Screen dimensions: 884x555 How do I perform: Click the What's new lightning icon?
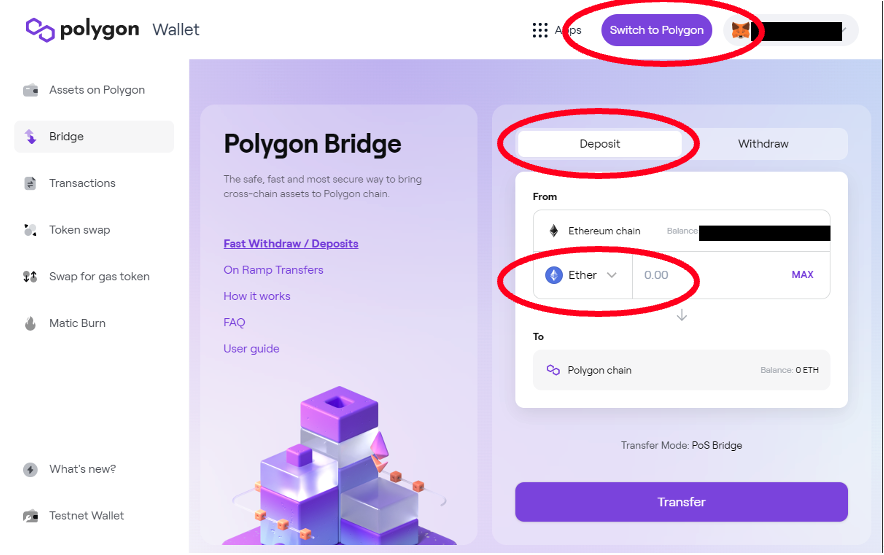click(x=30, y=469)
